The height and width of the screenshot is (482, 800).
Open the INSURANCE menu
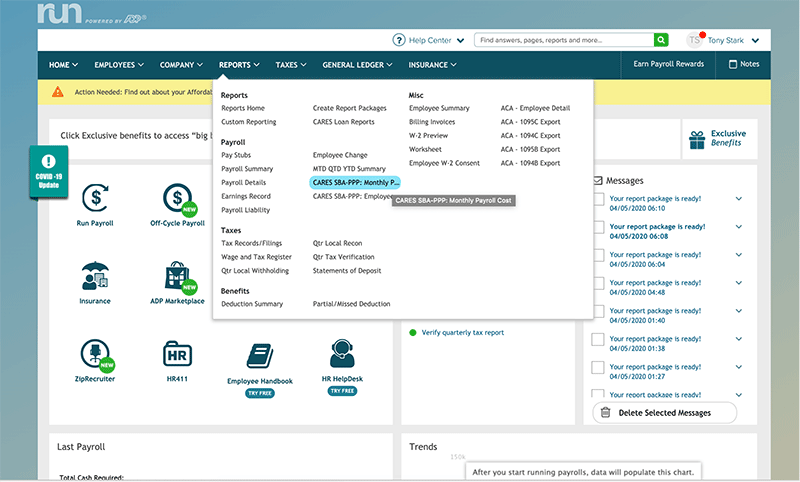point(432,65)
